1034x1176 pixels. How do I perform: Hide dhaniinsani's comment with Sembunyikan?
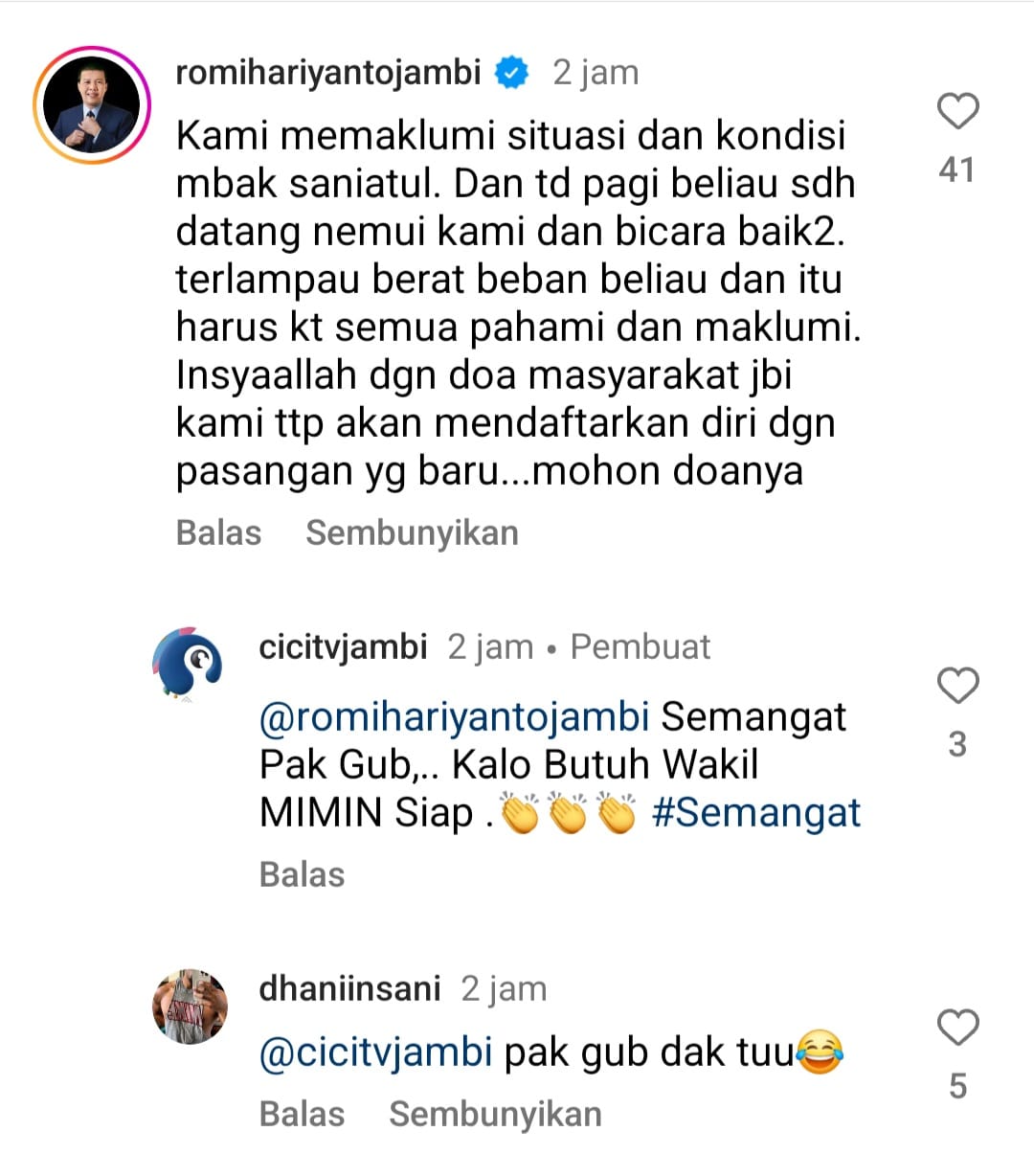coord(495,1114)
